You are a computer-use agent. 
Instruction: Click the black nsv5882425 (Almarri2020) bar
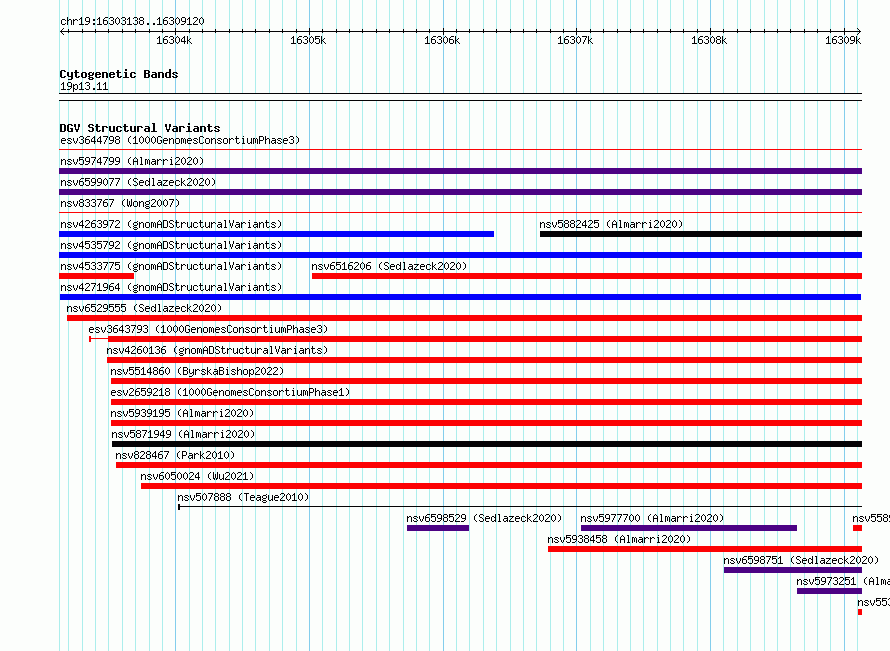coord(701,234)
